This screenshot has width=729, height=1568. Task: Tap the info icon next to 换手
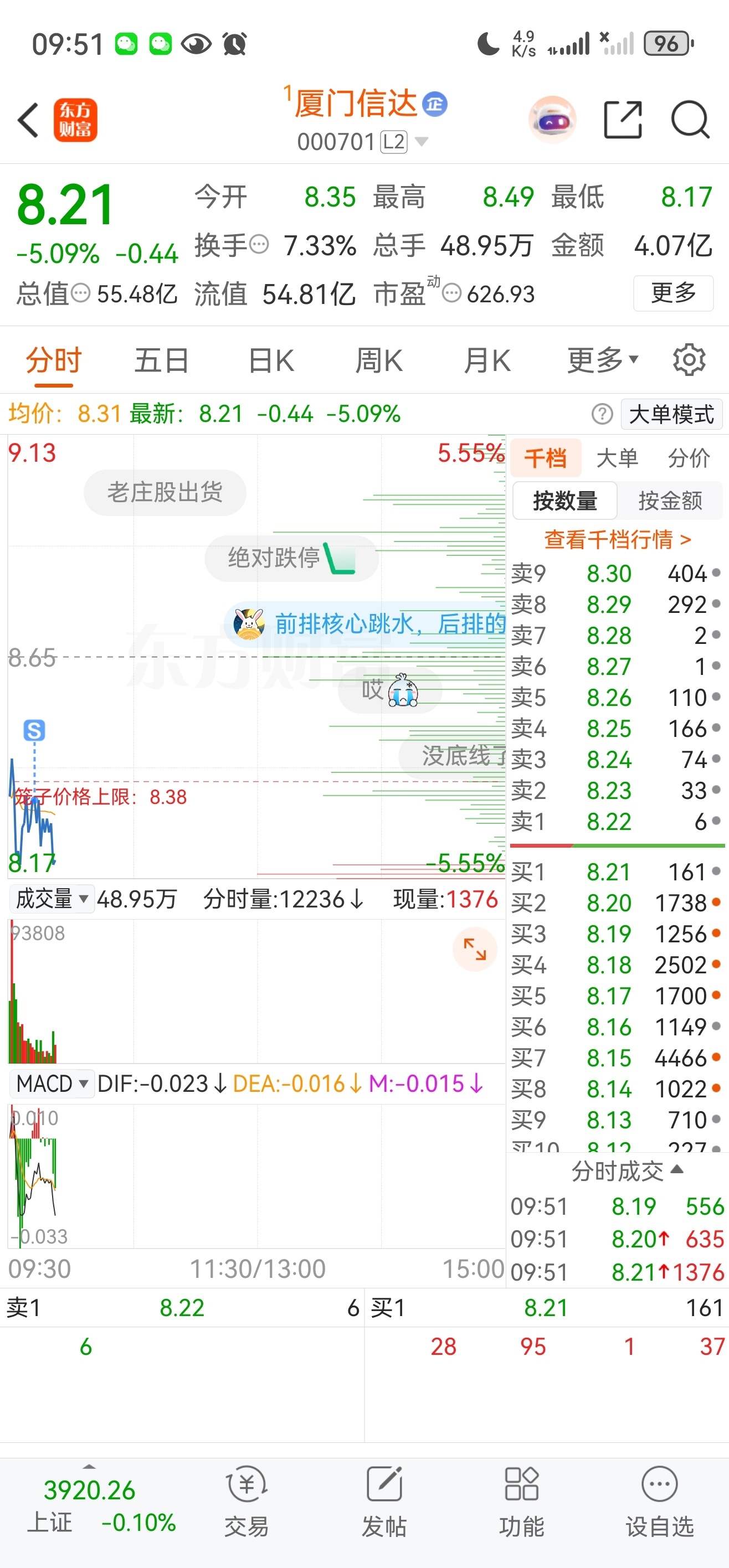[259, 244]
